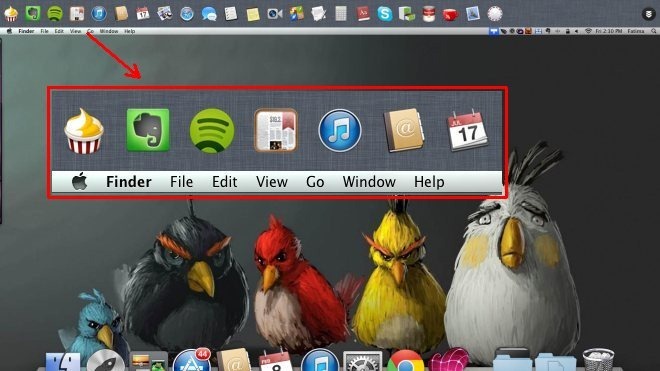Viewport: 660px width, 371px height.
Task: Open System Preferences gear in the Dock
Action: (362, 362)
